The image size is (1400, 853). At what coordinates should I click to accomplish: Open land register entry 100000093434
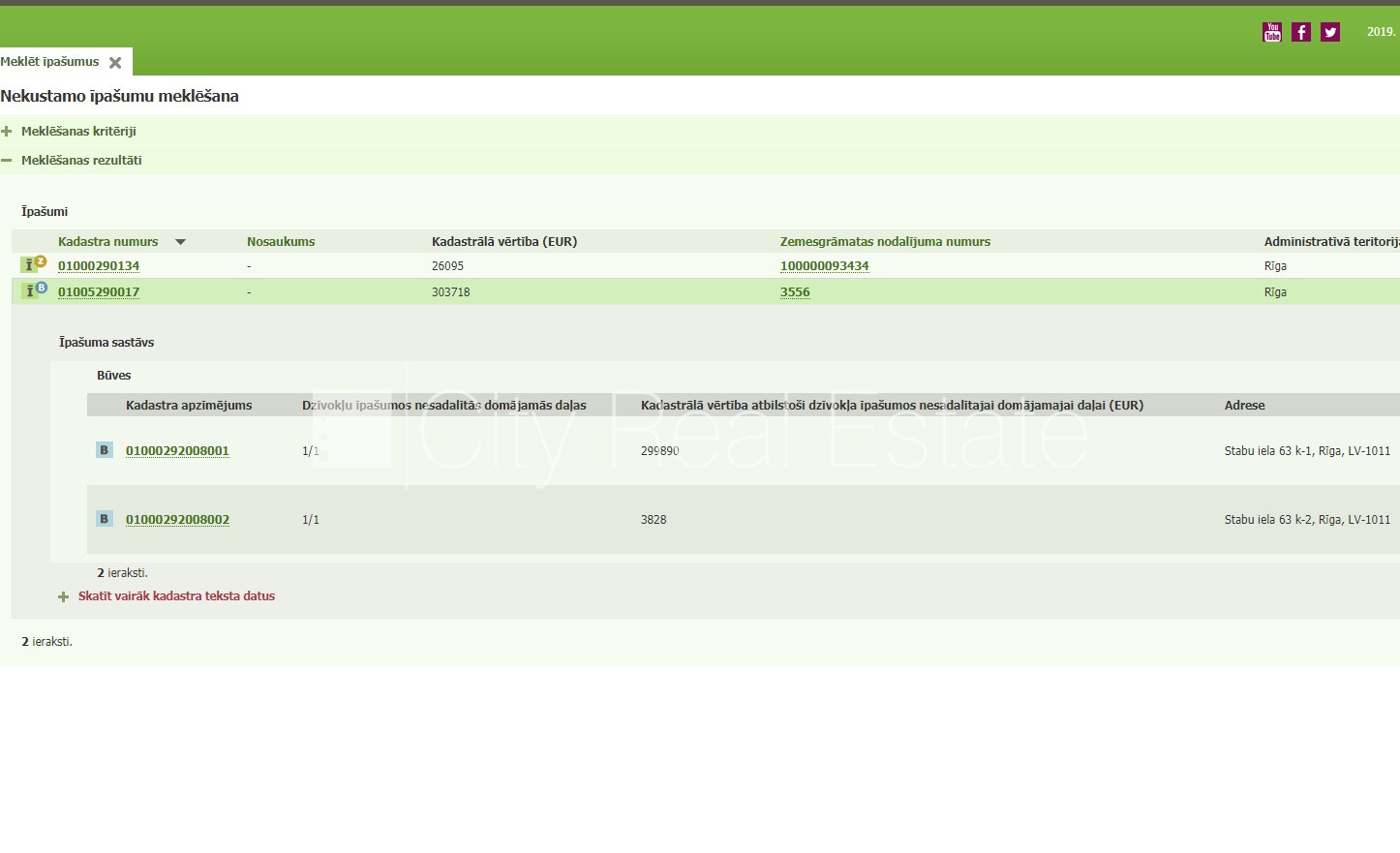coord(824,266)
